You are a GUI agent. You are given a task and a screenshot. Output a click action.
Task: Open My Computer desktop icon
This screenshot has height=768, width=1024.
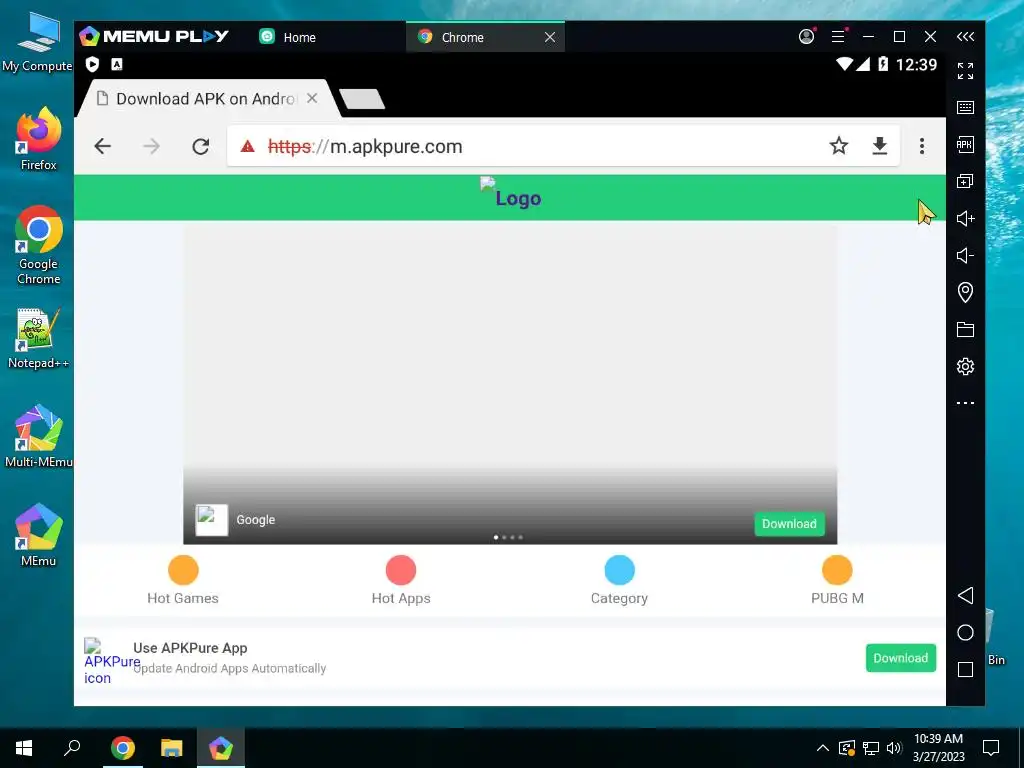[38, 42]
